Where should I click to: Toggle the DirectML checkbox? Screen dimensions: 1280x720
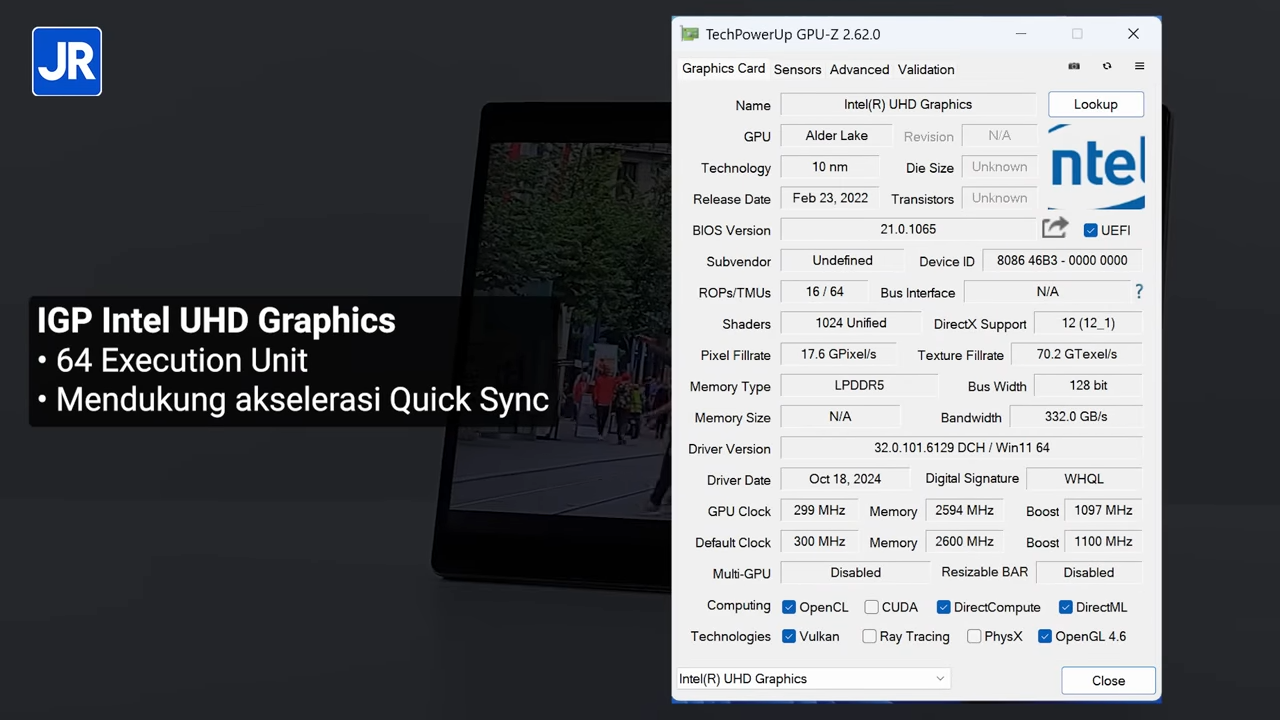pos(1066,607)
